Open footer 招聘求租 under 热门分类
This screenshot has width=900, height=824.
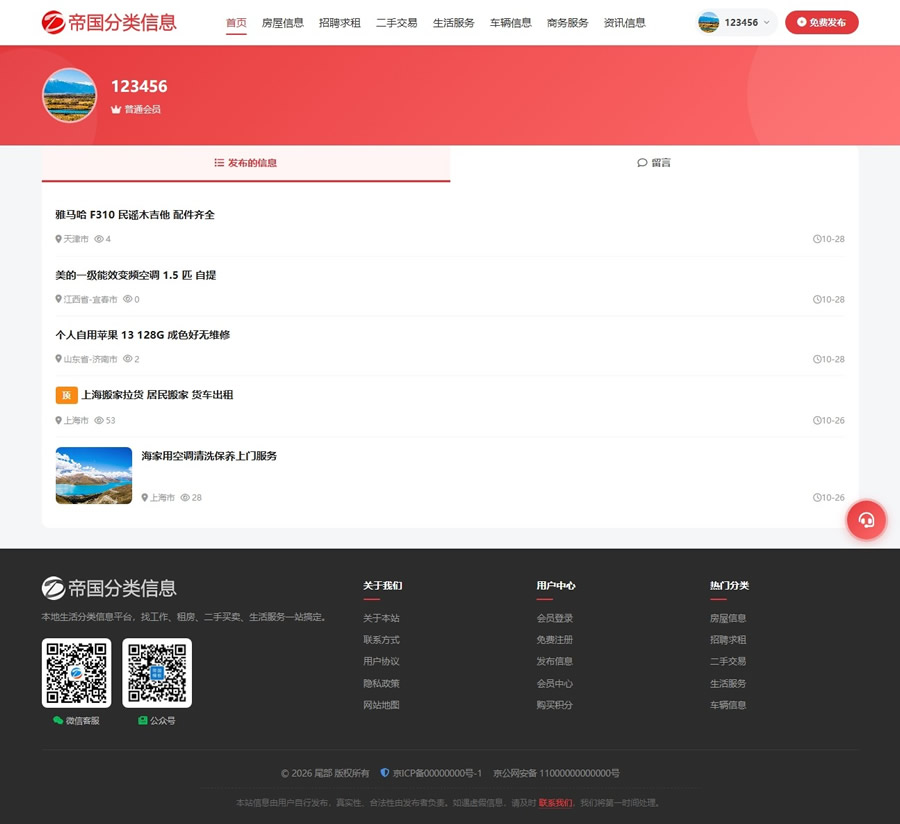(x=728, y=640)
